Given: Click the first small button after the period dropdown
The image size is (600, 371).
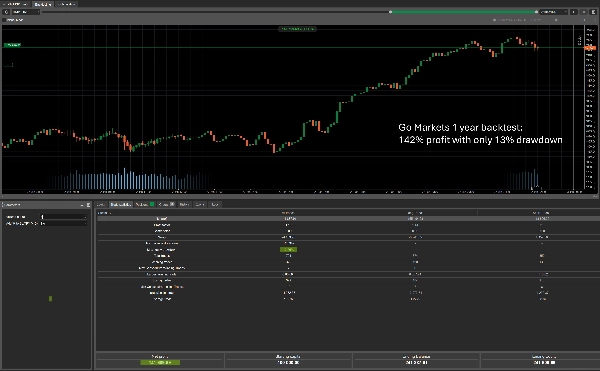Looking at the screenshot, I should coord(574,12).
